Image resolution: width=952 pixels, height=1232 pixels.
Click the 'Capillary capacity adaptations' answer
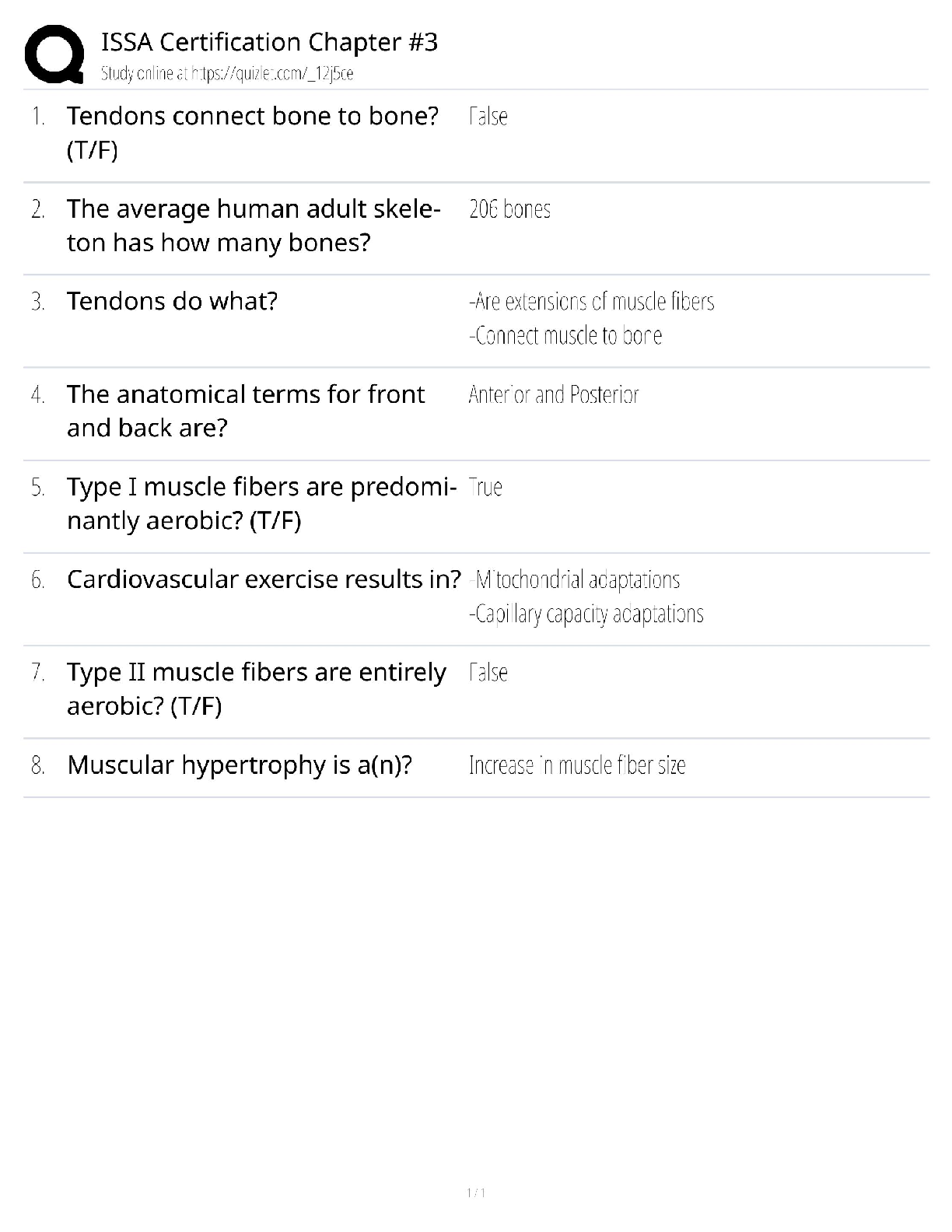pyautogui.click(x=586, y=614)
